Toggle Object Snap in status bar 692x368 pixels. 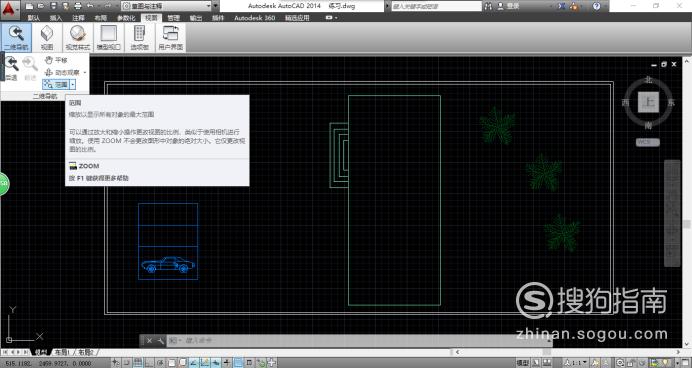(172, 363)
